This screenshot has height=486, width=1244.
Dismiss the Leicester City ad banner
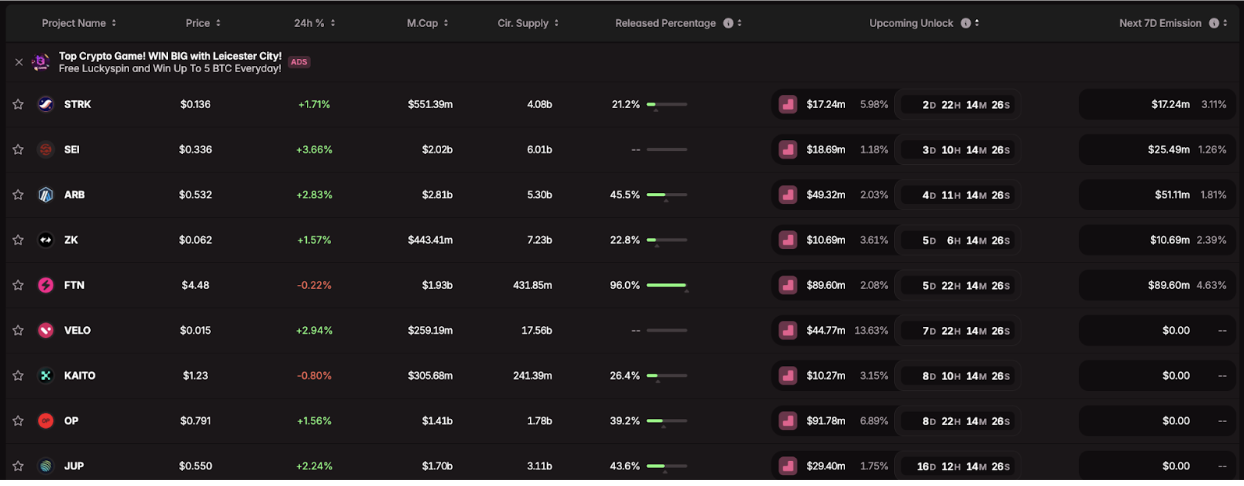18,62
